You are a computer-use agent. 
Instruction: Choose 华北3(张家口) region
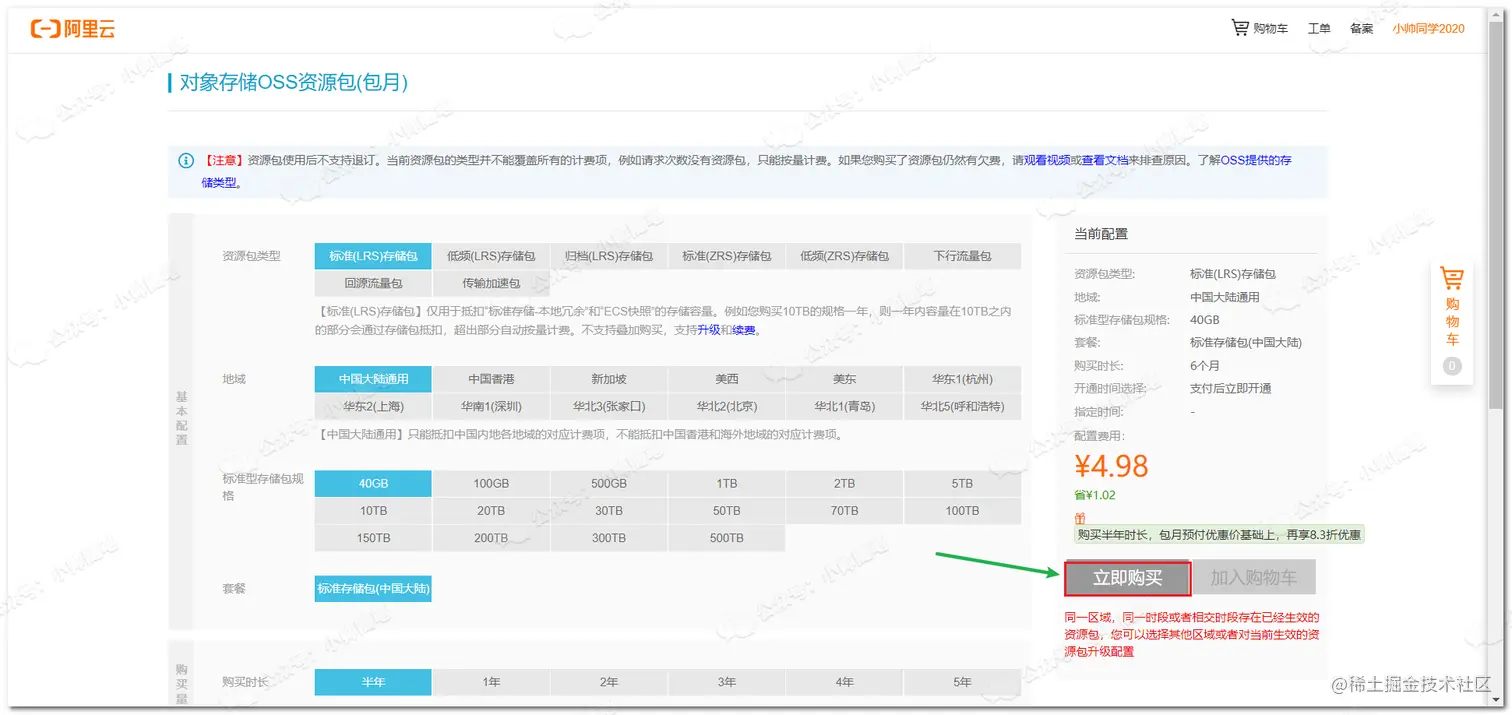(x=609, y=407)
